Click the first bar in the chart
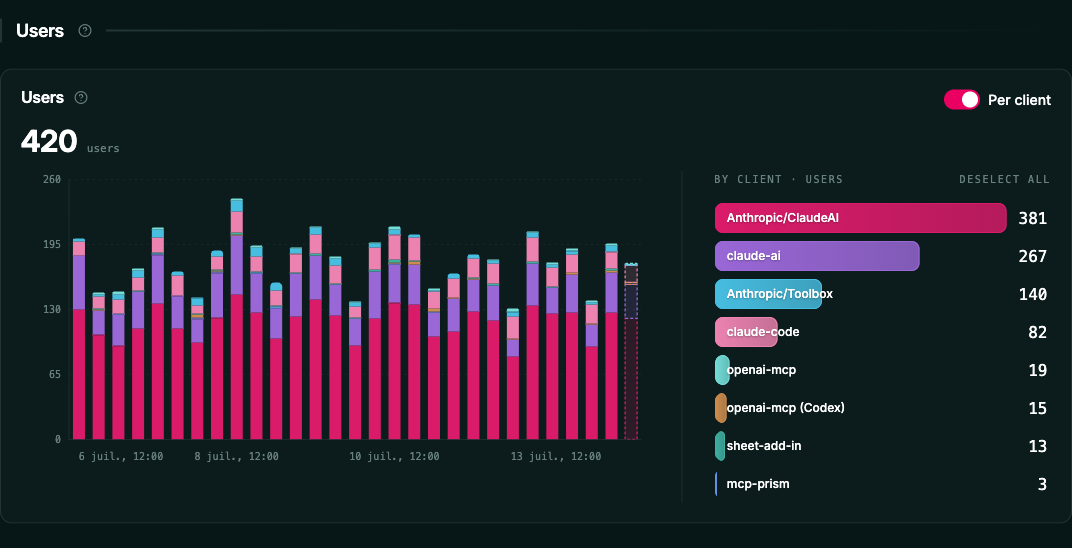The image size is (1072, 548). click(x=79, y=339)
